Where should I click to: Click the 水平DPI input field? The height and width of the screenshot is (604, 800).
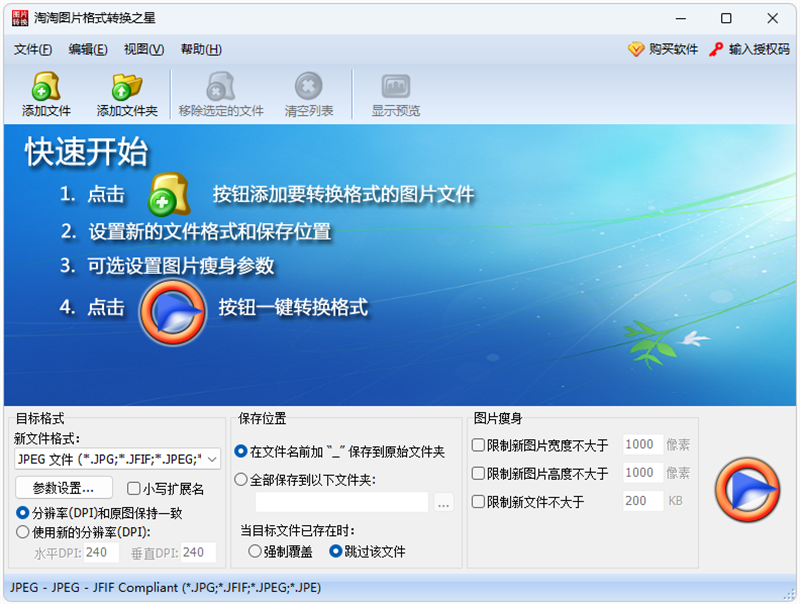point(101,552)
